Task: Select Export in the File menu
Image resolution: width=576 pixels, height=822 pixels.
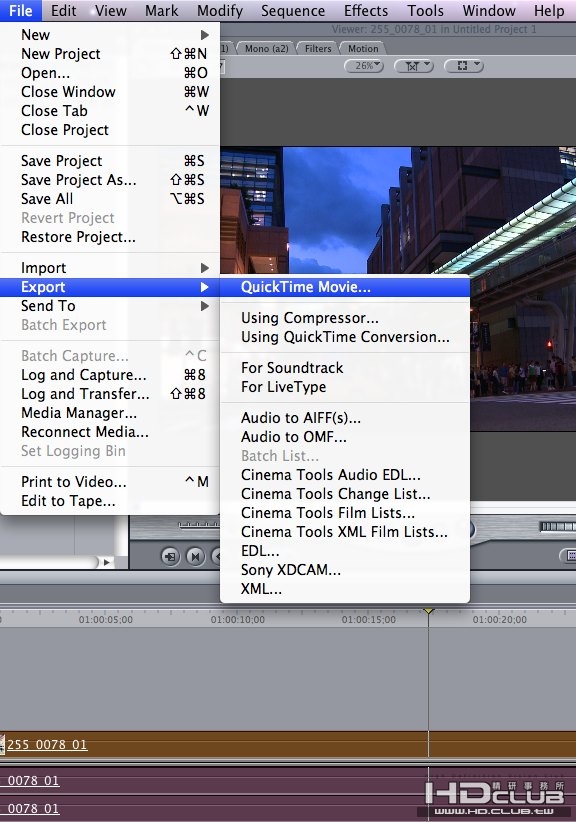Action: click(x=110, y=287)
